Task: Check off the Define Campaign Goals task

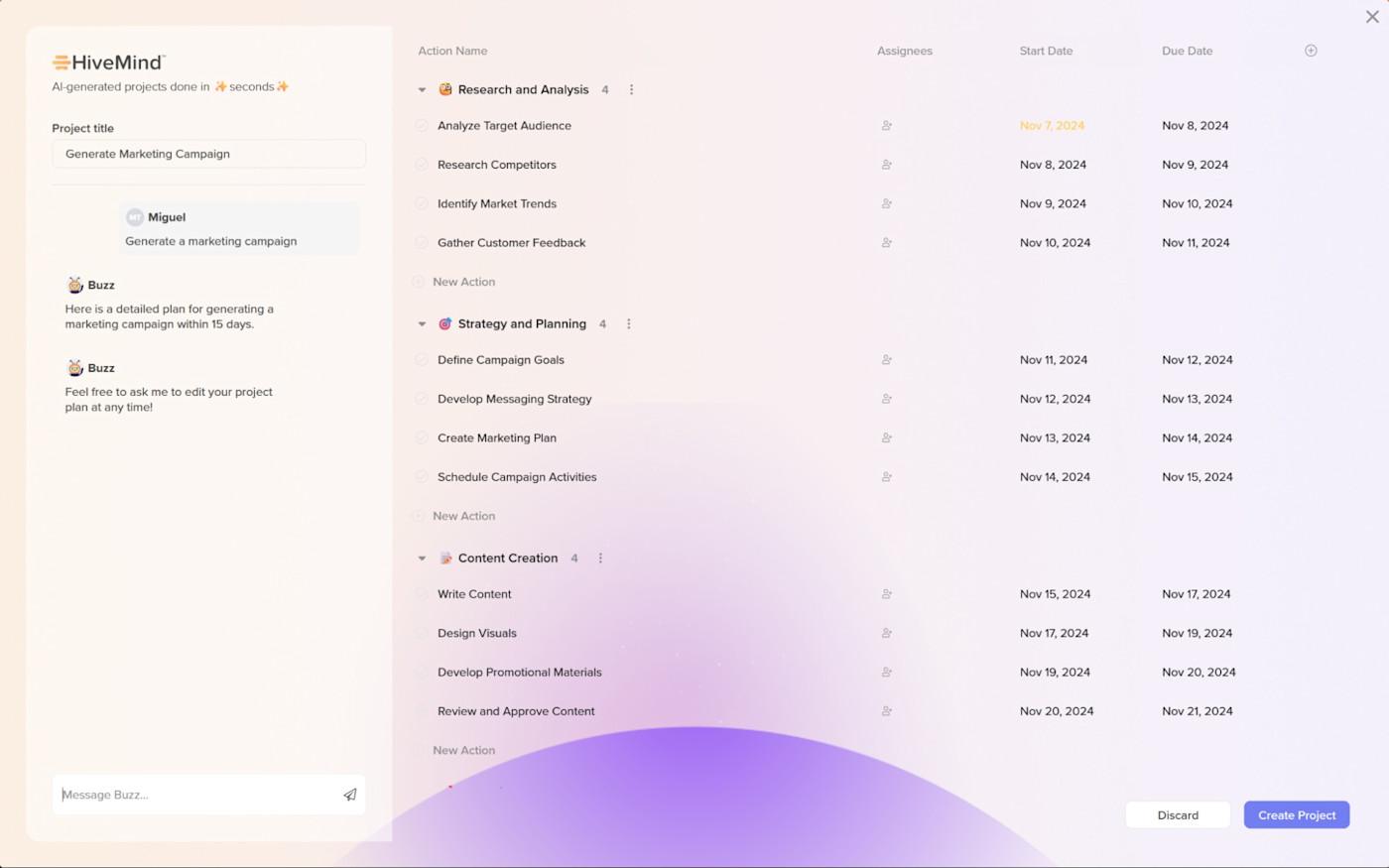Action: (x=421, y=359)
